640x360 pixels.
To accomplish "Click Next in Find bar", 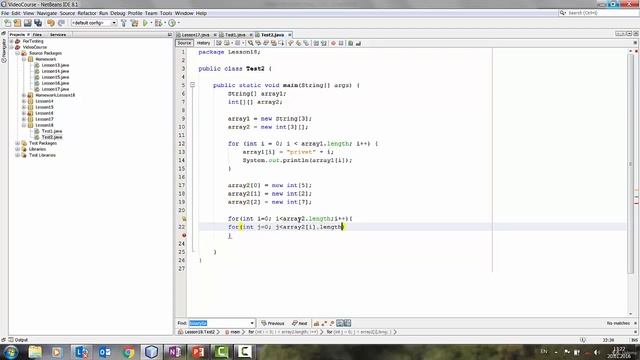I will point(300,323).
